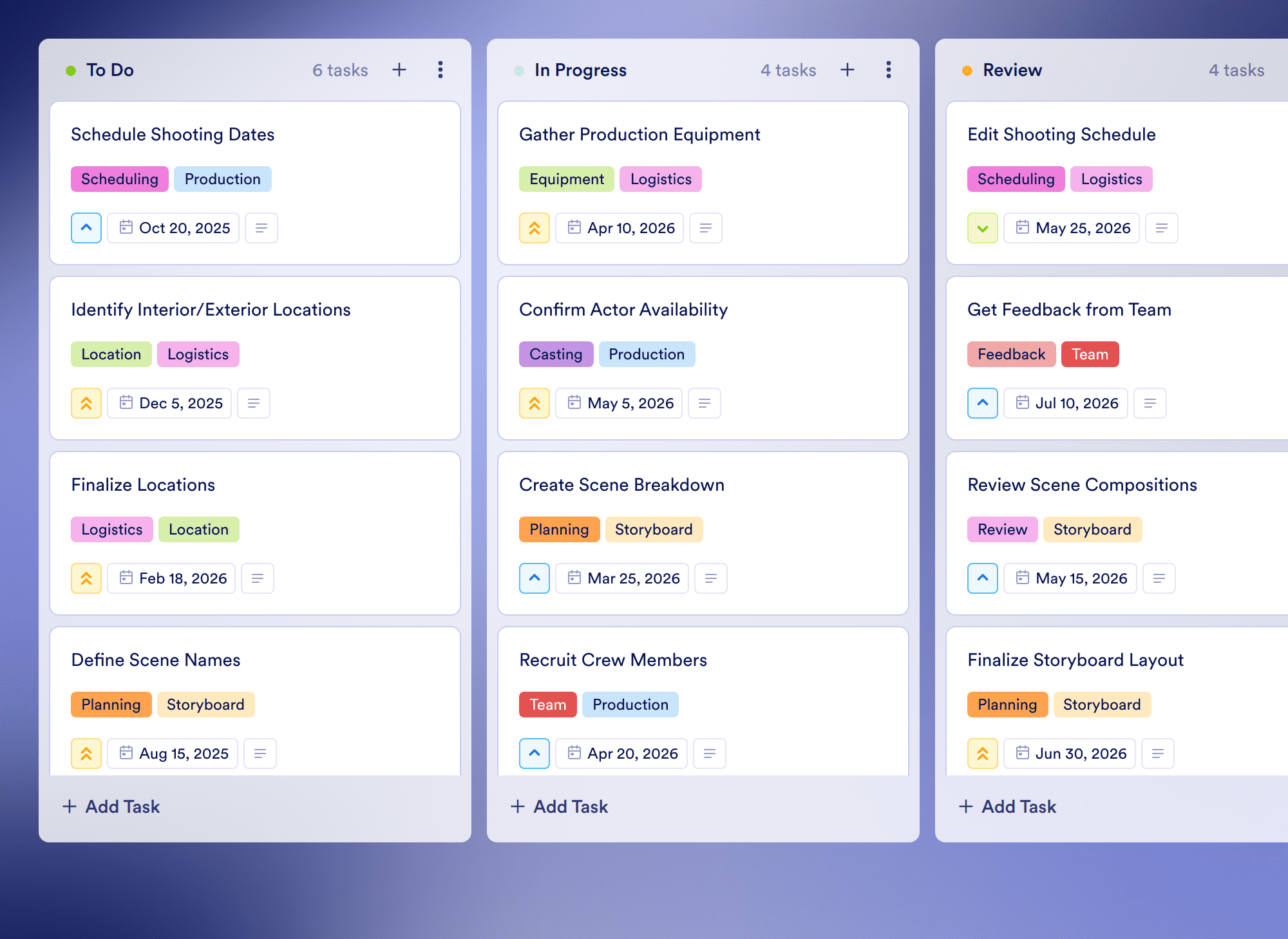Open description icon on Schedule Shooting Dates
Screen dimensions: 1288x939
point(261,228)
